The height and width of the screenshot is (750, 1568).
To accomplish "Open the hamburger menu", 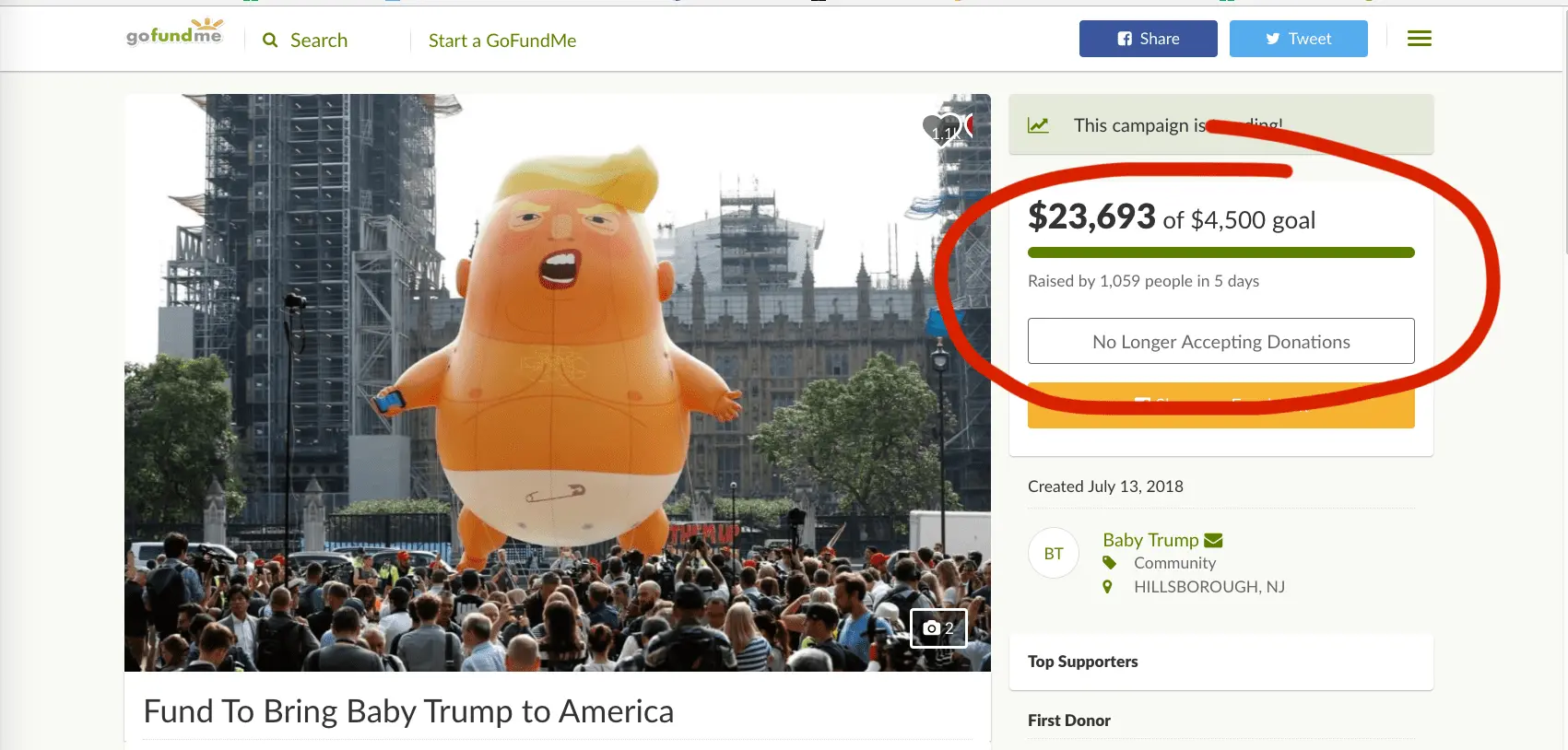I will click(x=1419, y=39).
